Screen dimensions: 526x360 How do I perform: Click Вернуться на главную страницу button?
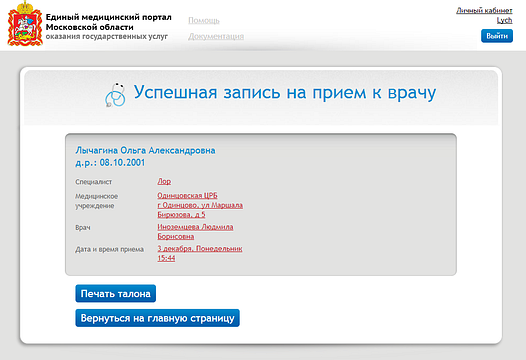157,318
